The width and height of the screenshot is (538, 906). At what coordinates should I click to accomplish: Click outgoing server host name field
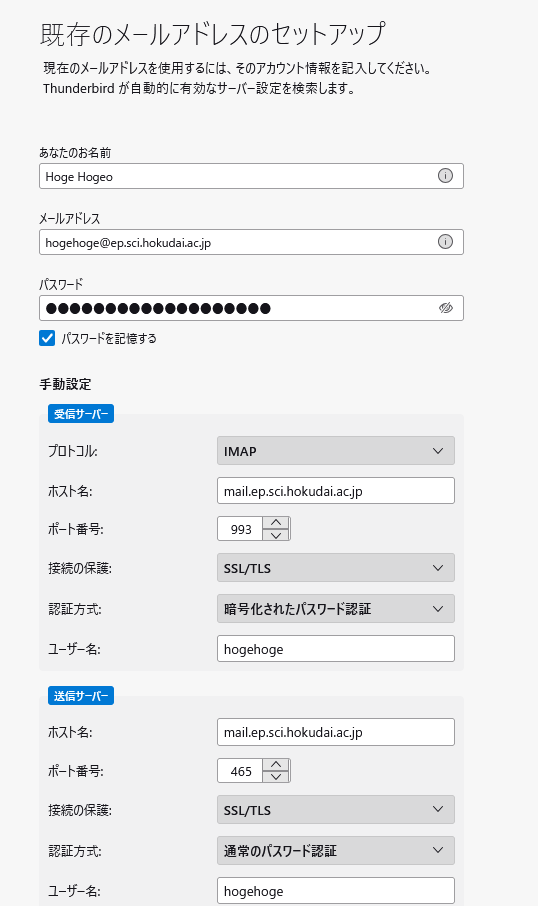point(336,732)
